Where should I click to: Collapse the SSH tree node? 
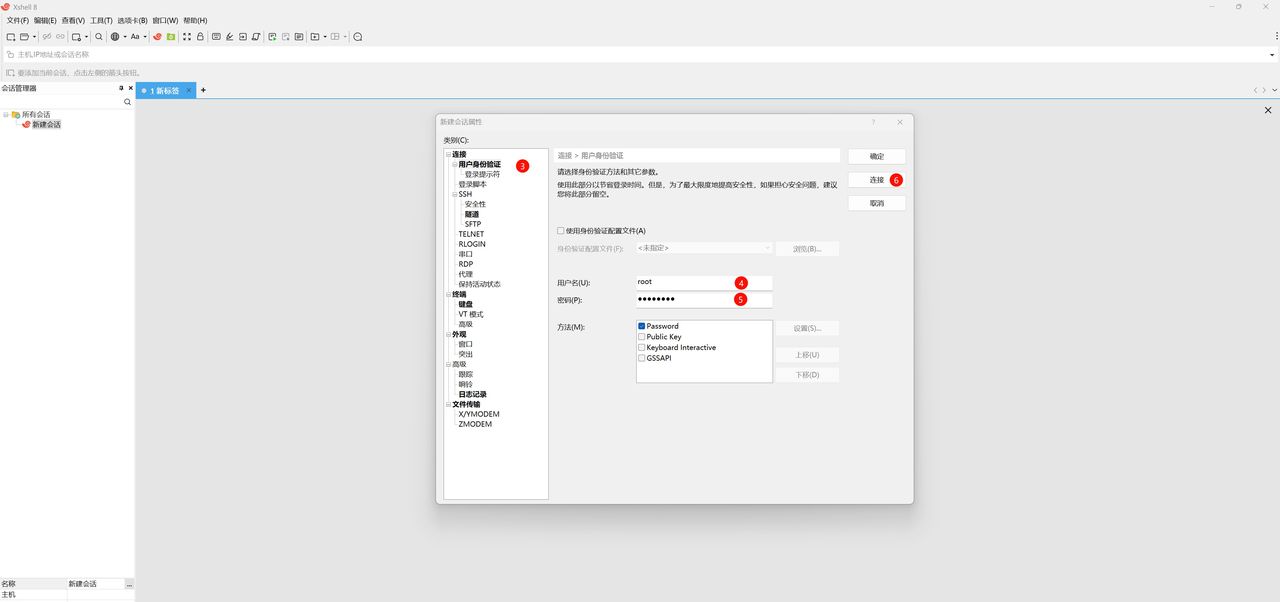pyautogui.click(x=454, y=194)
